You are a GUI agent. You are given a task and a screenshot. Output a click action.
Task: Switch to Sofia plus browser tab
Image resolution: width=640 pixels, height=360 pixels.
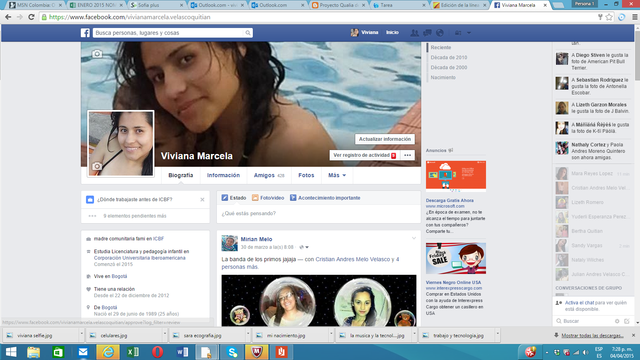point(156,5)
